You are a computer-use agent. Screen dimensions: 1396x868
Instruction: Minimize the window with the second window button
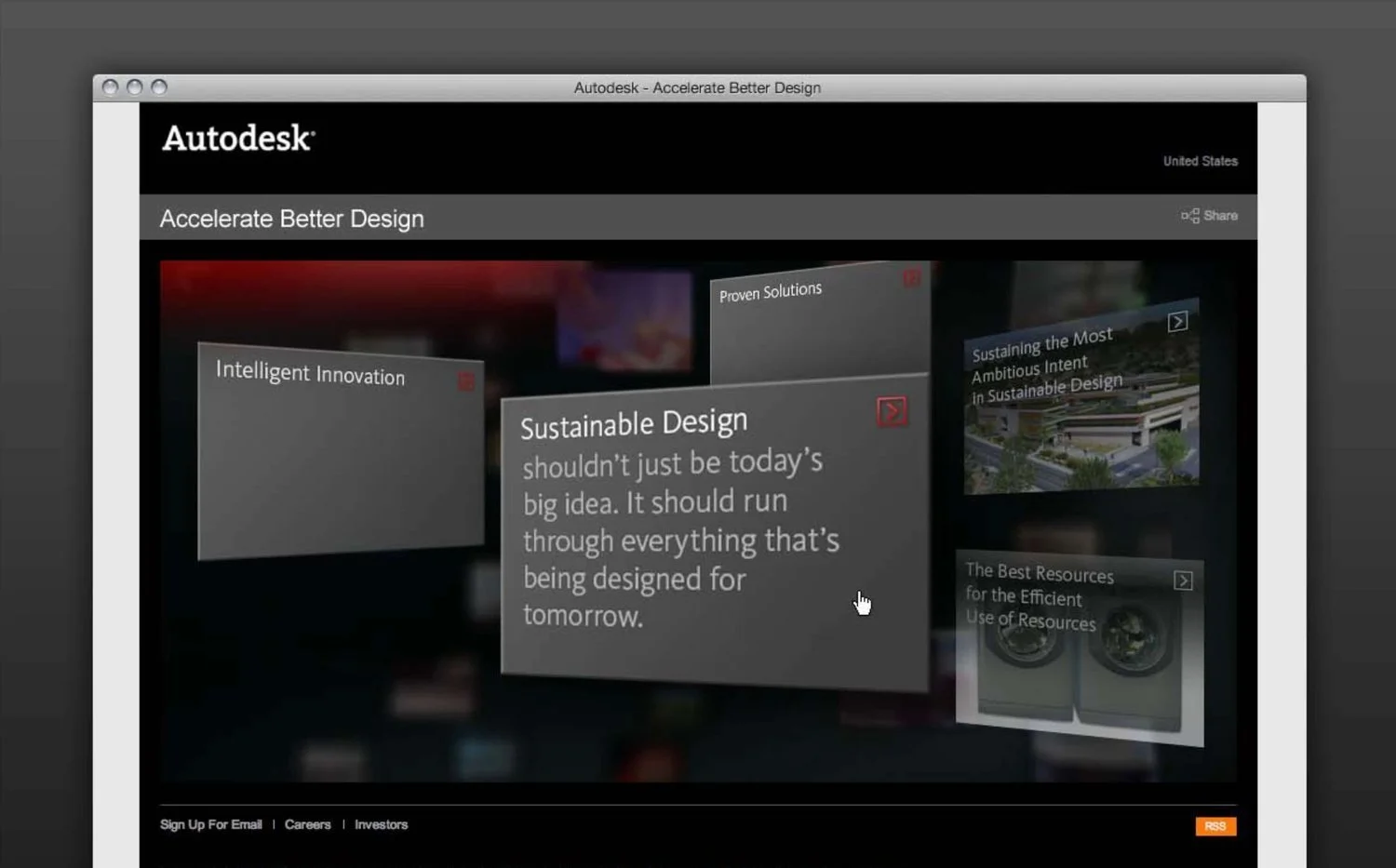tap(134, 87)
